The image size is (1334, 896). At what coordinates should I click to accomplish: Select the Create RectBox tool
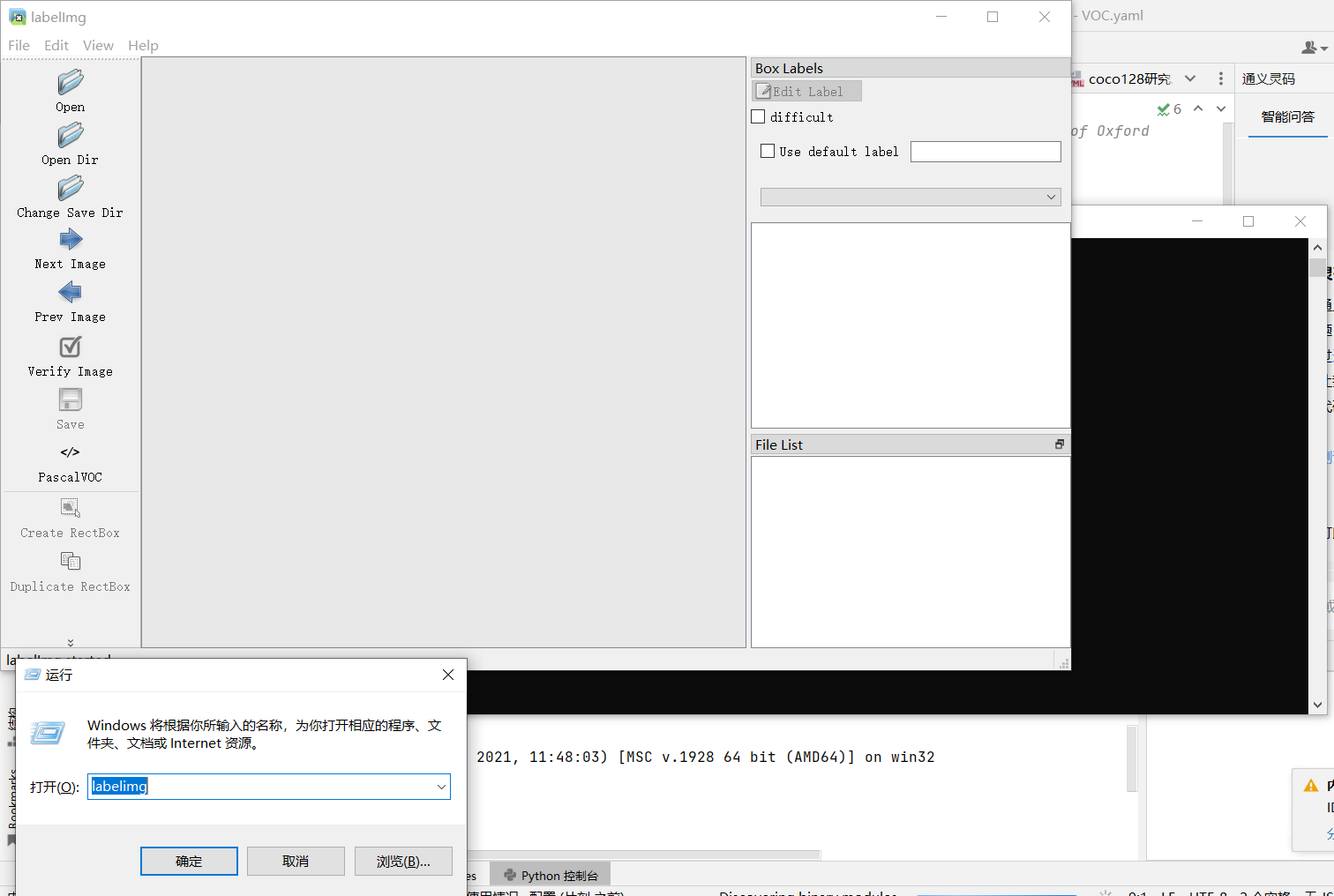pos(71,518)
